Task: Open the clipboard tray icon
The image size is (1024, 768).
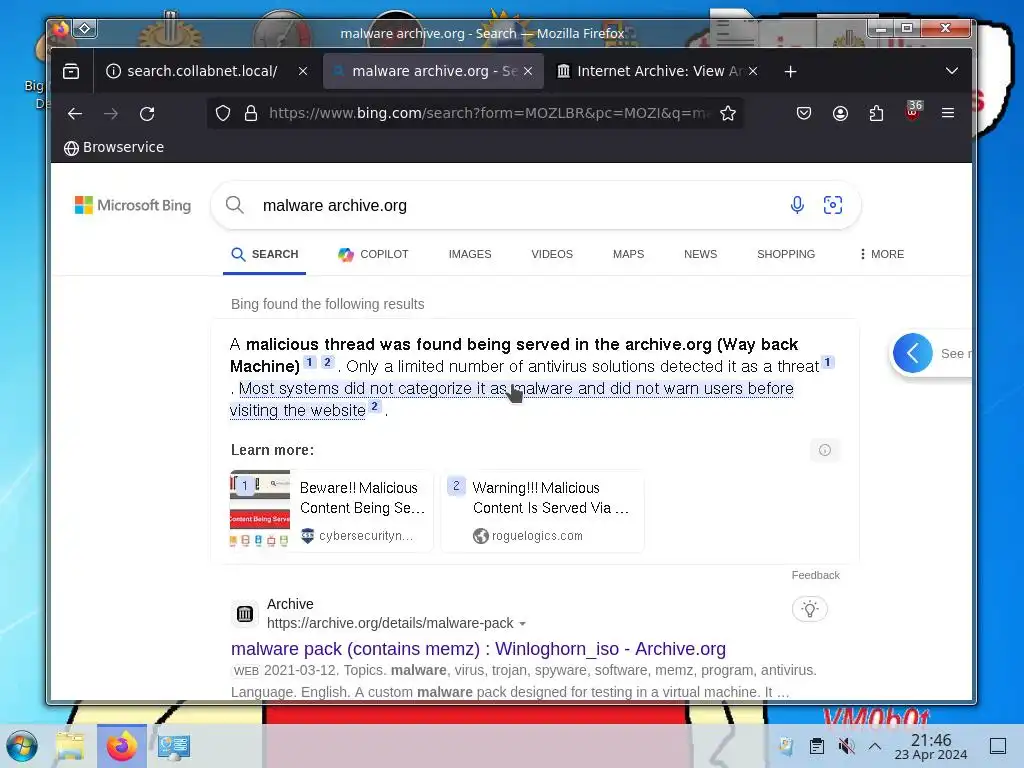Action: coord(816,746)
